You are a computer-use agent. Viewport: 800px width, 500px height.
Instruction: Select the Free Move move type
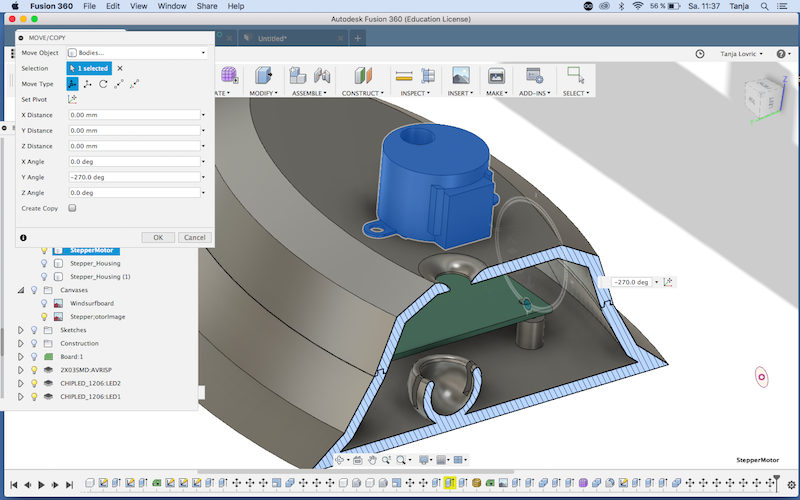(x=72, y=84)
